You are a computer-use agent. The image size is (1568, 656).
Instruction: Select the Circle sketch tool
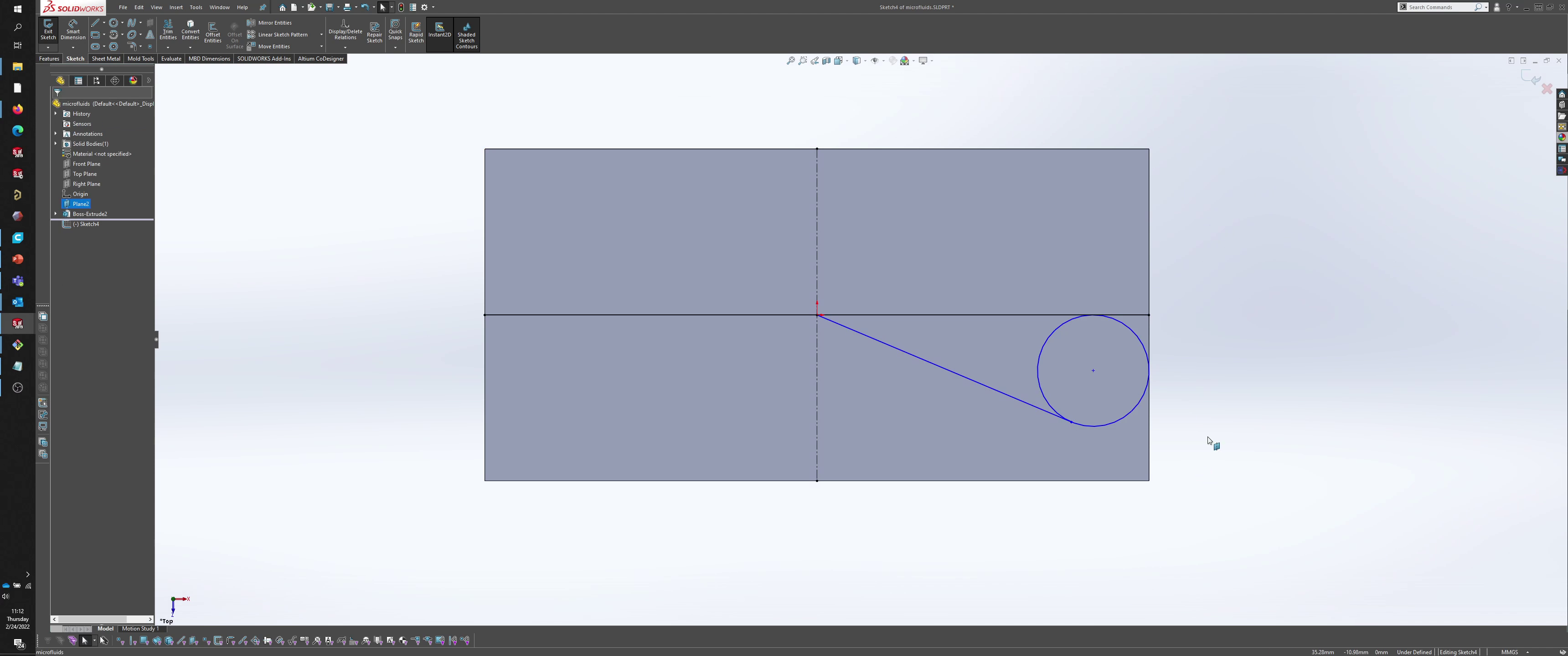coord(113,23)
